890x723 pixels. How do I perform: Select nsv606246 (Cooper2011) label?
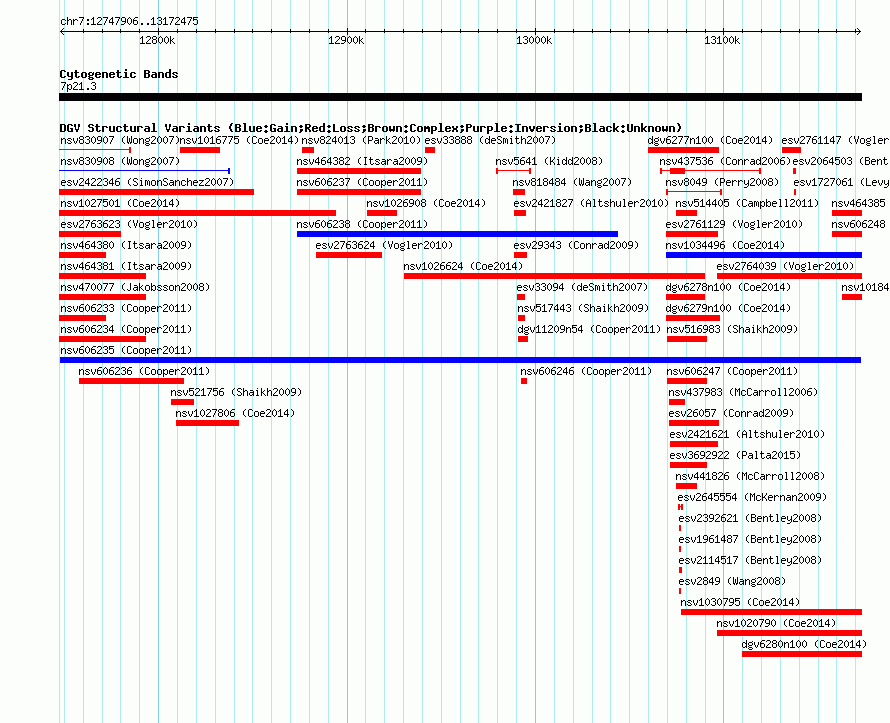(586, 371)
